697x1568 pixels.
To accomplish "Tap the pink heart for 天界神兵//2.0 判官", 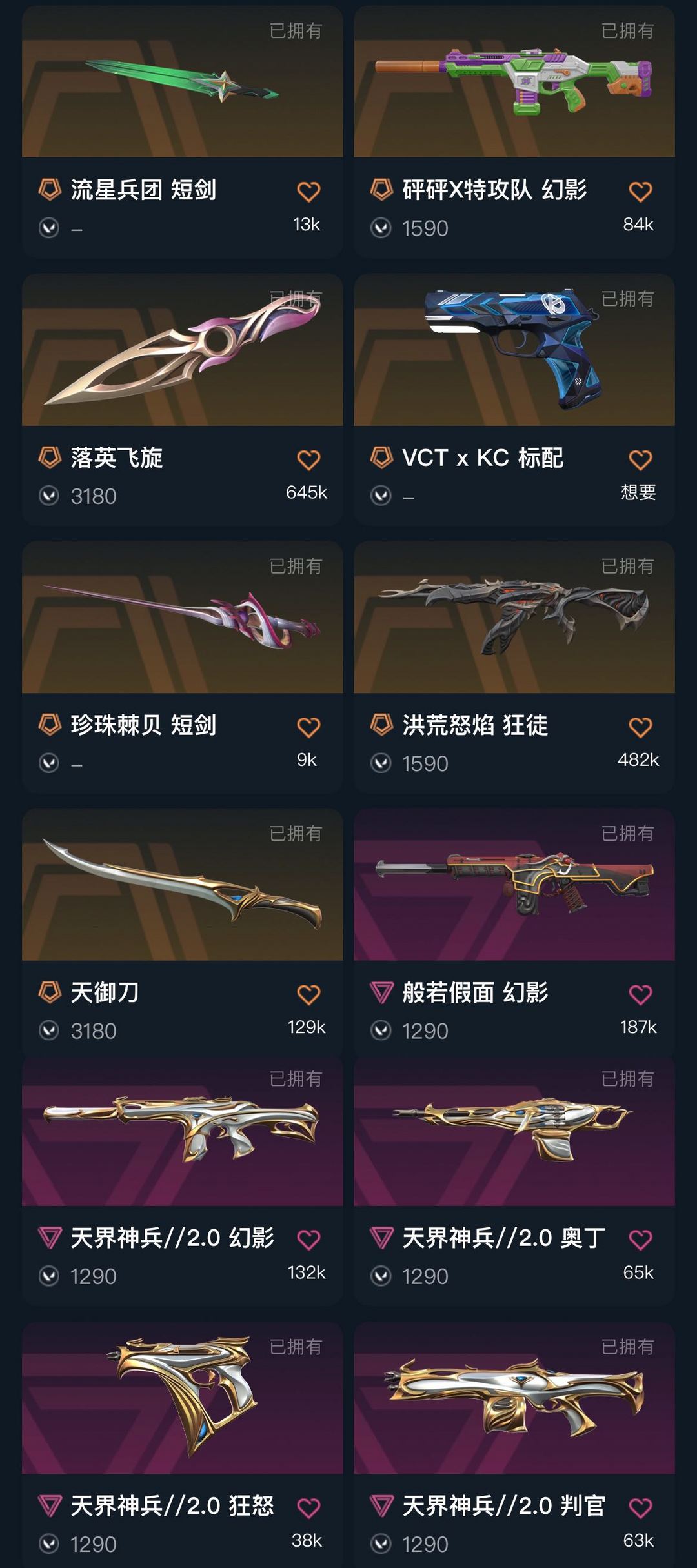I will (640, 1508).
